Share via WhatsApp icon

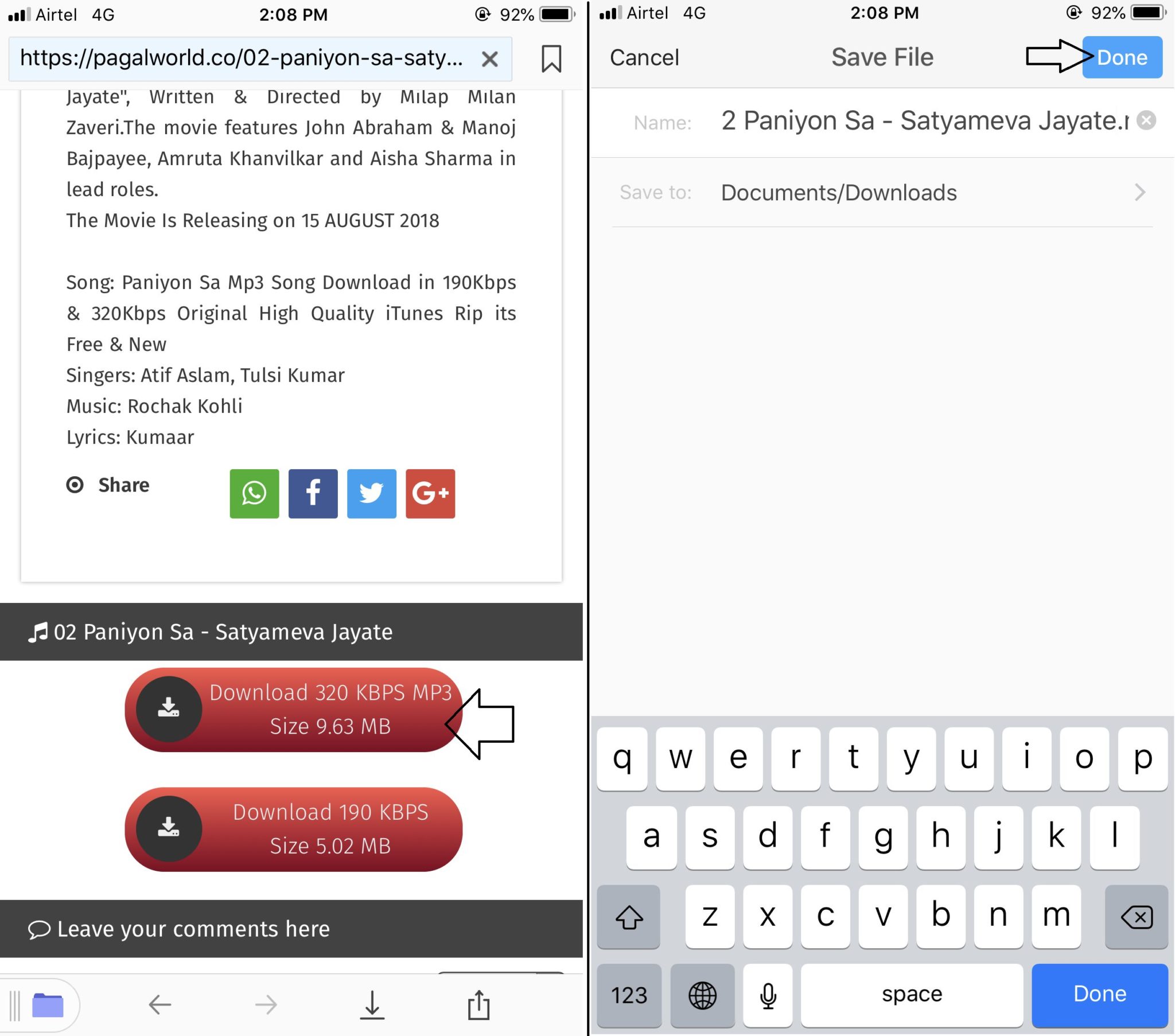(254, 493)
